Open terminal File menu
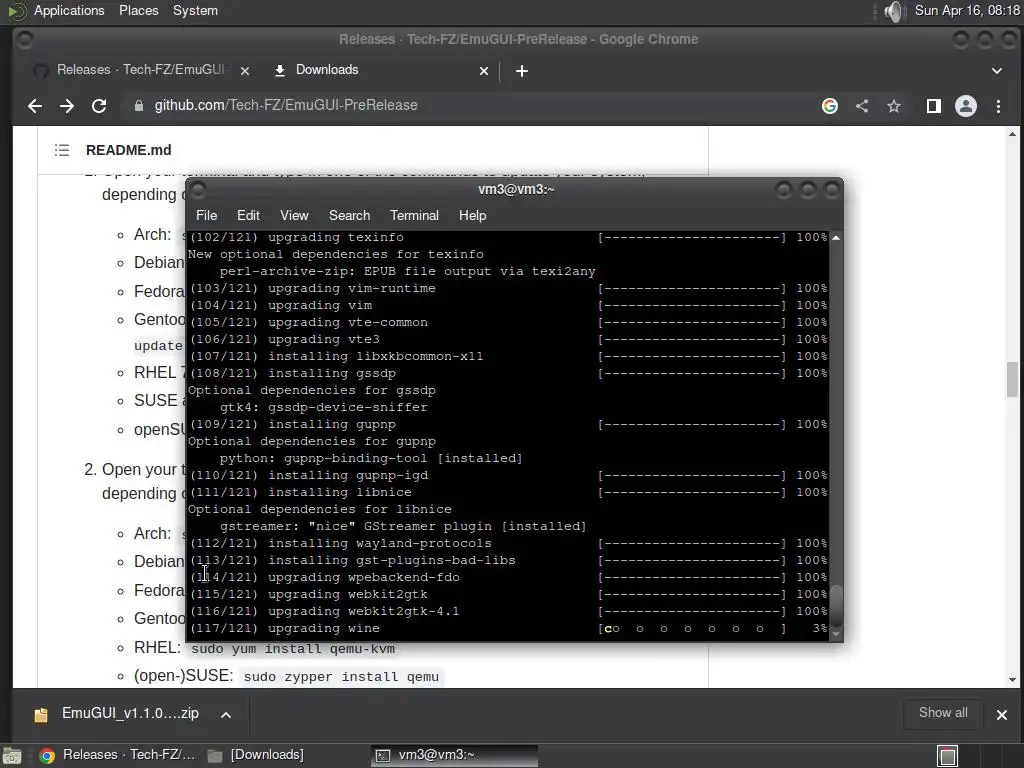The image size is (1024, 768). [x=206, y=216]
